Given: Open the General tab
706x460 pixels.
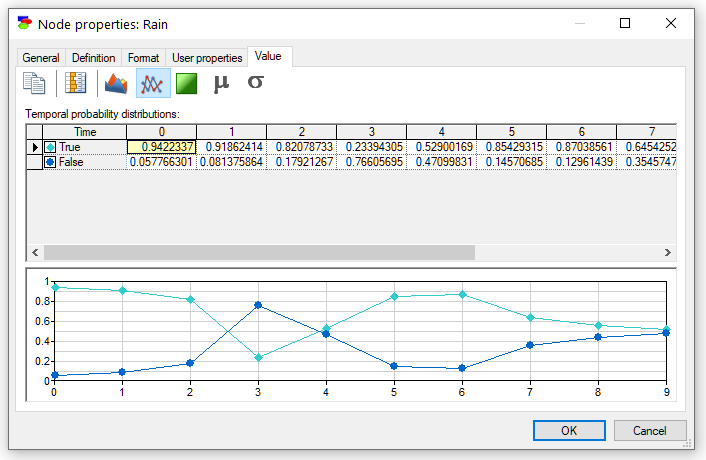Looking at the screenshot, I should tap(41, 58).
